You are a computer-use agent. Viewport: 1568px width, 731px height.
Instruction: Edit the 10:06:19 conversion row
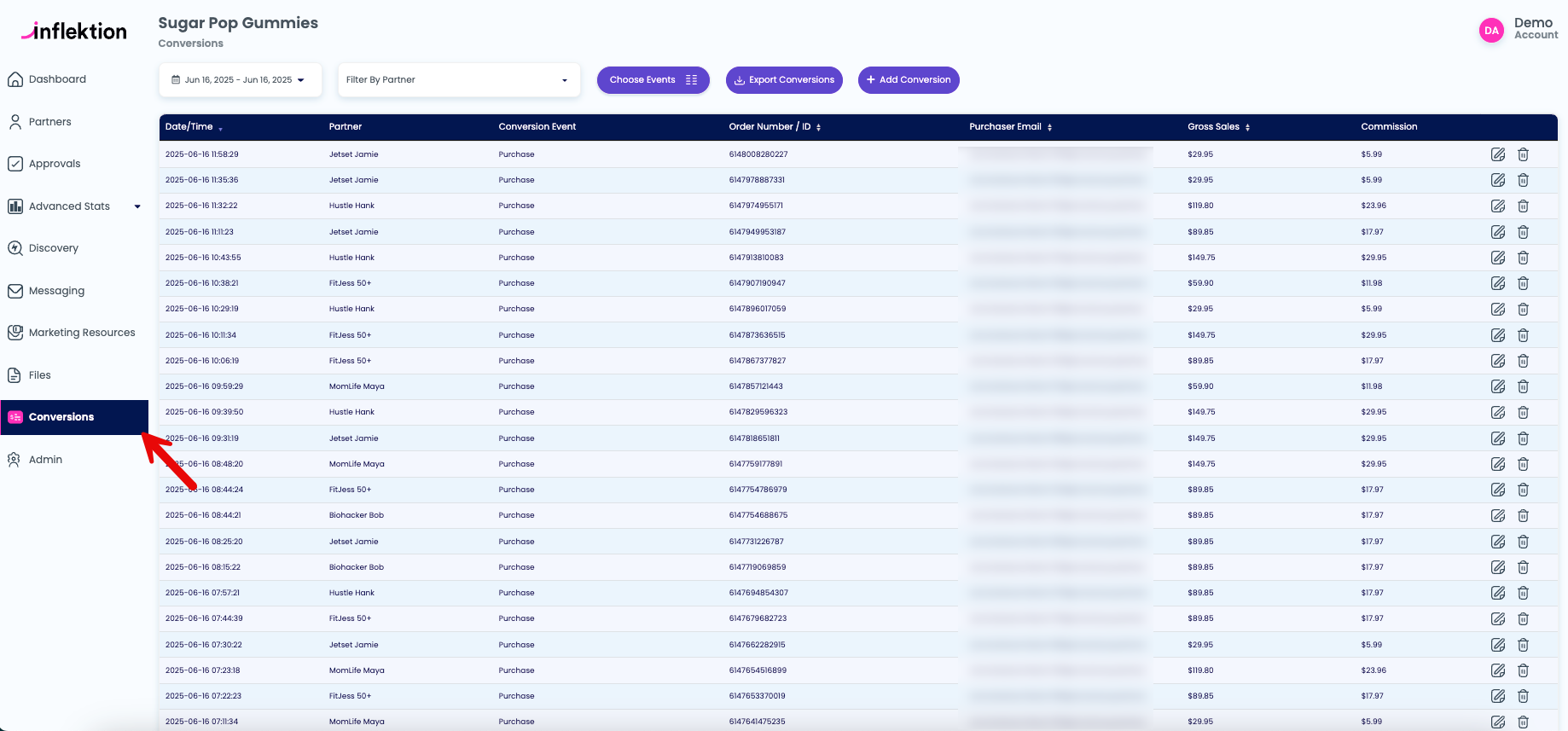1498,361
